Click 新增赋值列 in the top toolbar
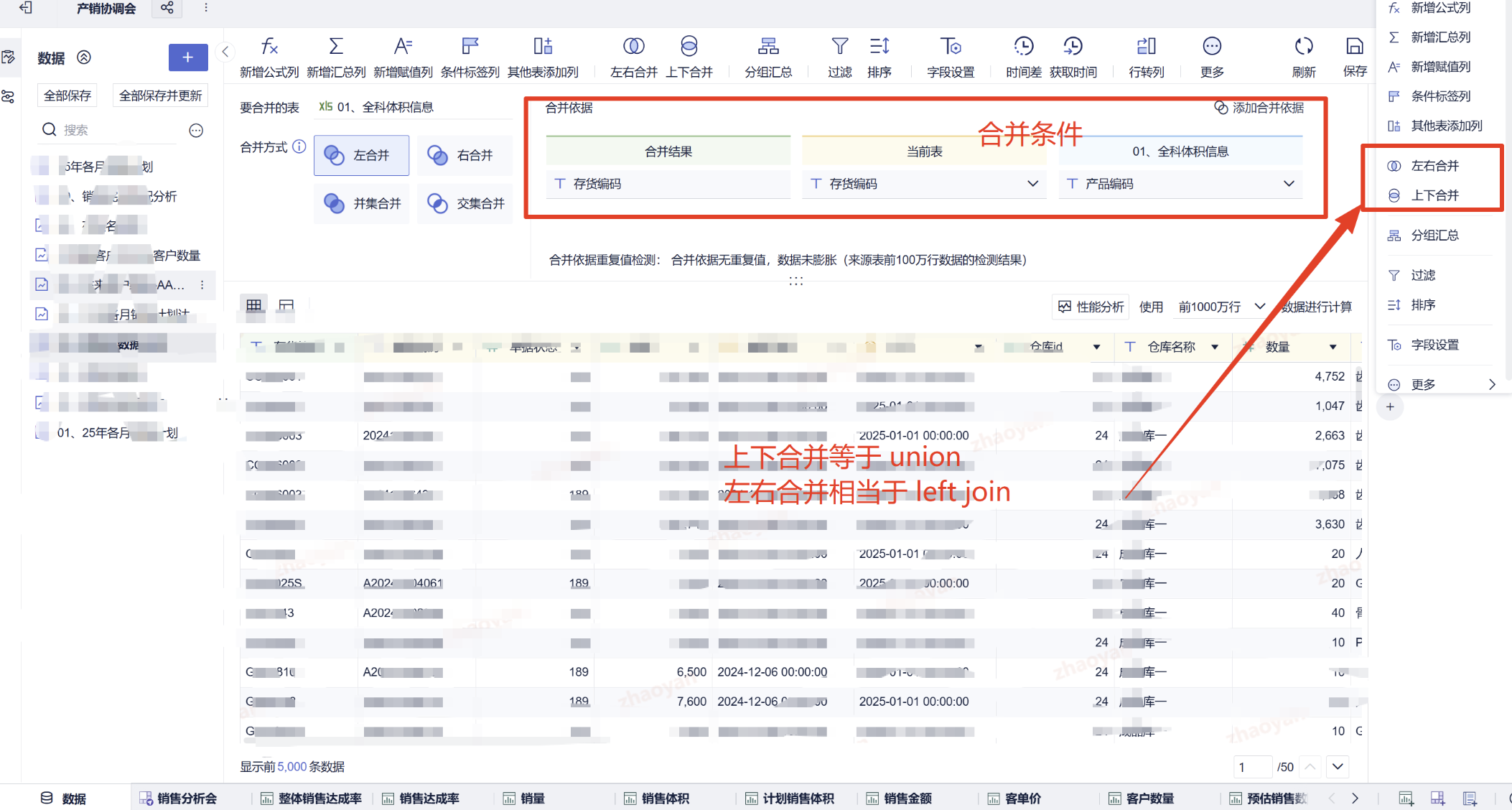The height and width of the screenshot is (810, 1512). (403, 57)
